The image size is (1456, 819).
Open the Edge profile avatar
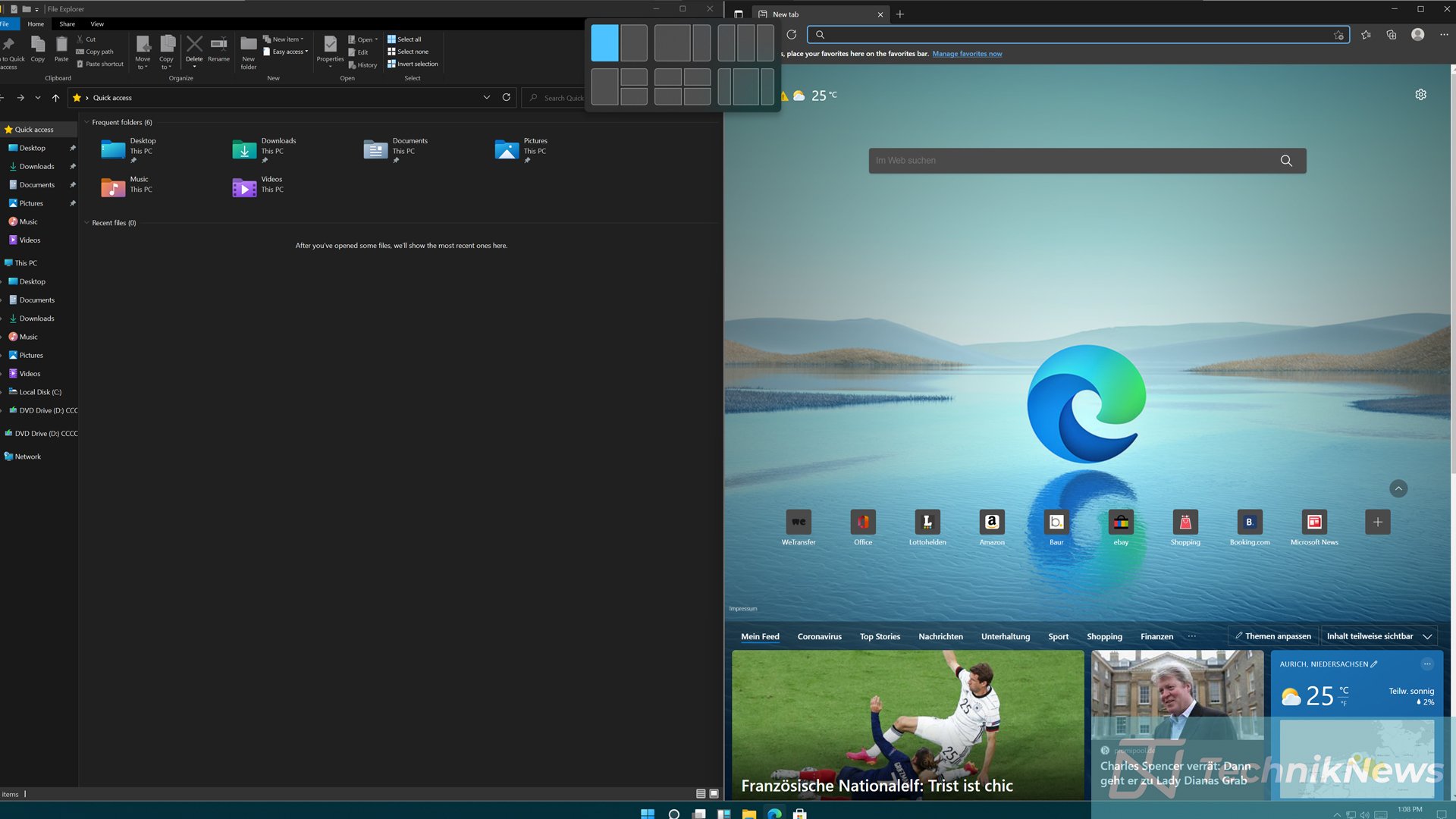click(1417, 35)
